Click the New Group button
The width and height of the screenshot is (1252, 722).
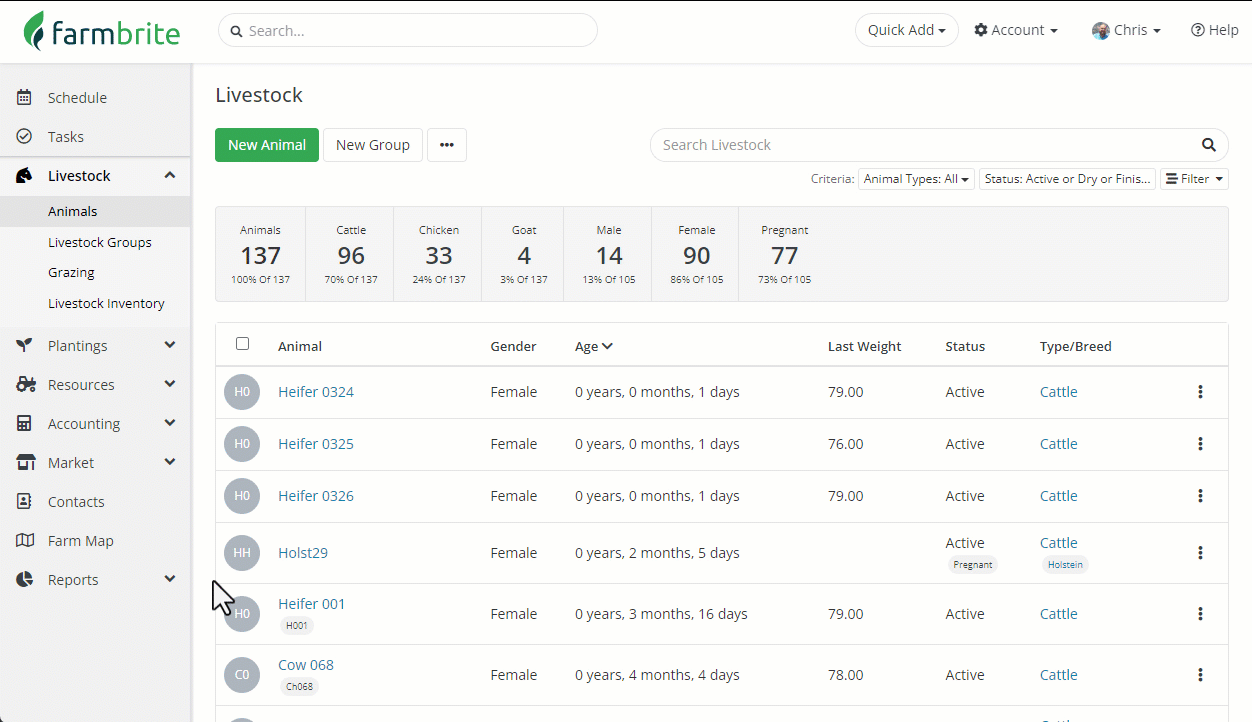[373, 145]
